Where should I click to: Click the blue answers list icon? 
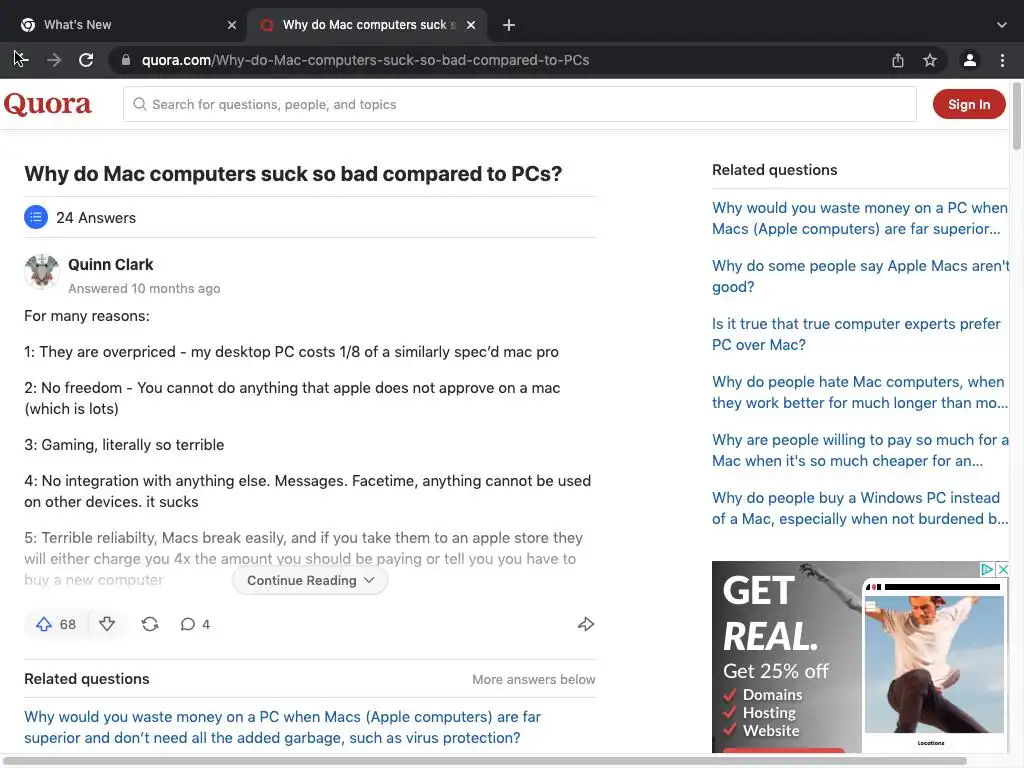pos(36,217)
